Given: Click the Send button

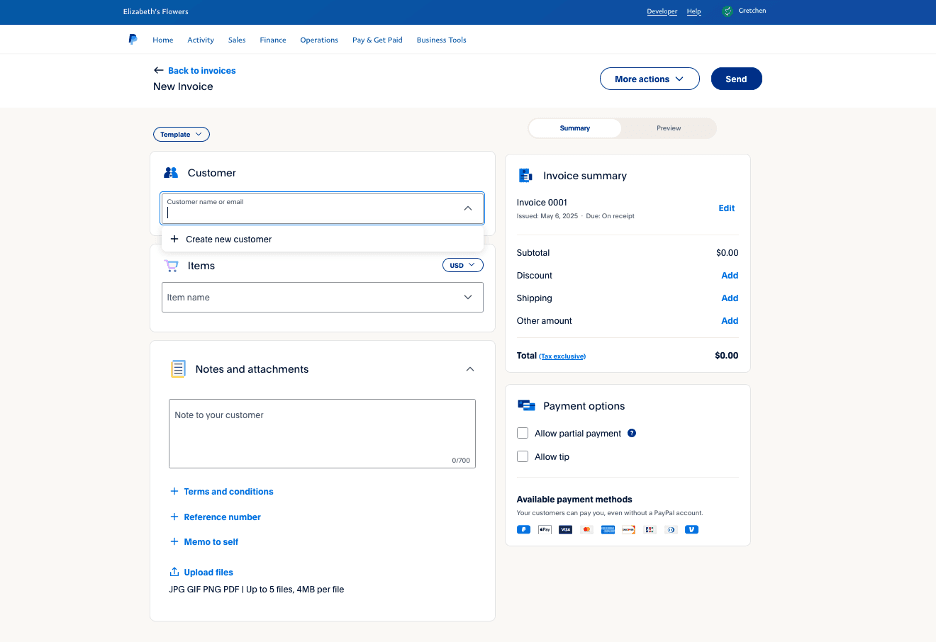Looking at the screenshot, I should pos(736,78).
